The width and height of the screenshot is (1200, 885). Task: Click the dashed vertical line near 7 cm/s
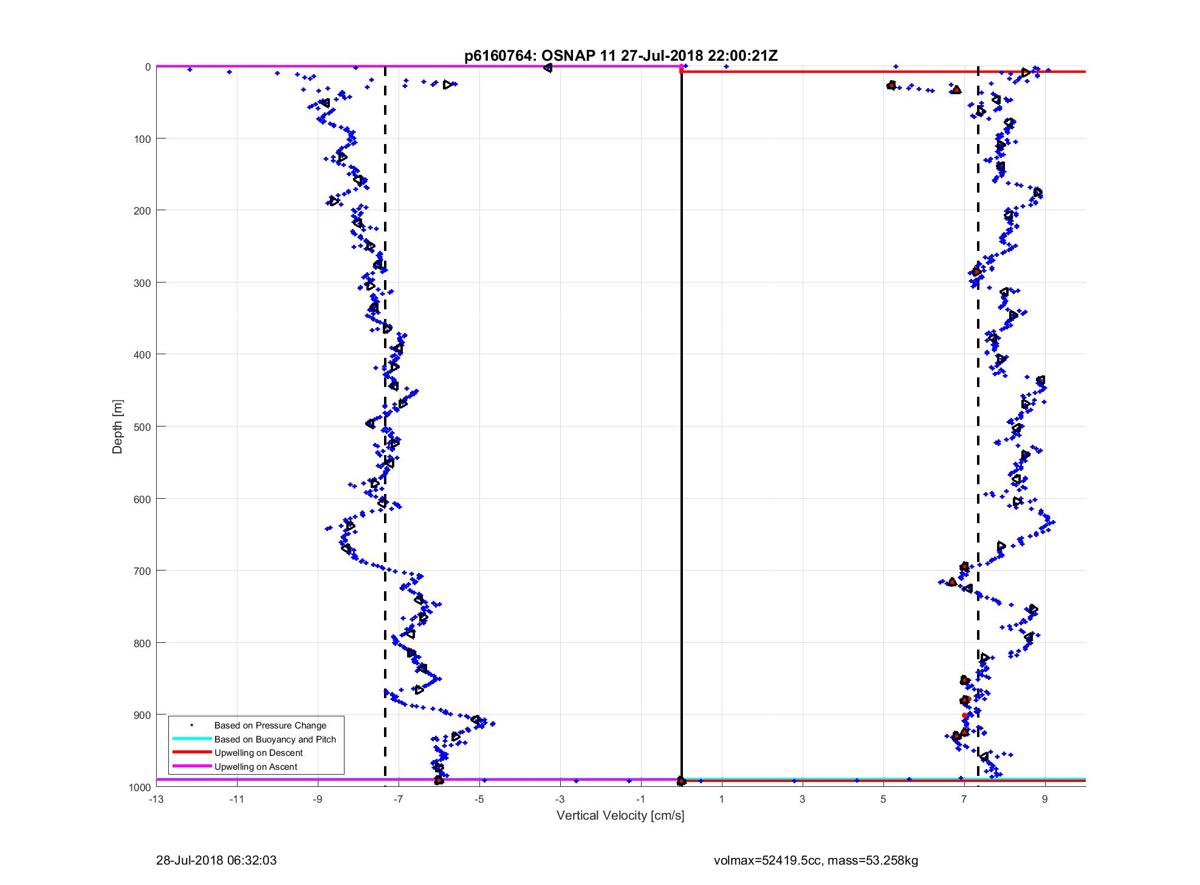[x=978, y=425]
